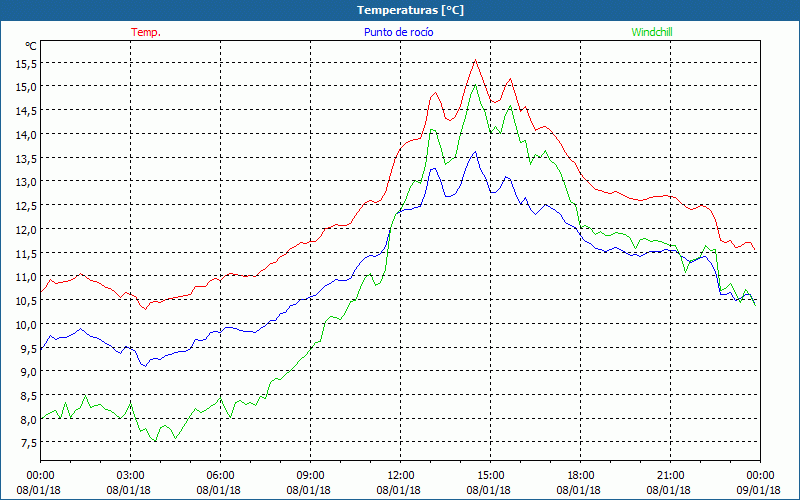
Task: Click the 9,5 y-axis value
Action: coord(29,348)
